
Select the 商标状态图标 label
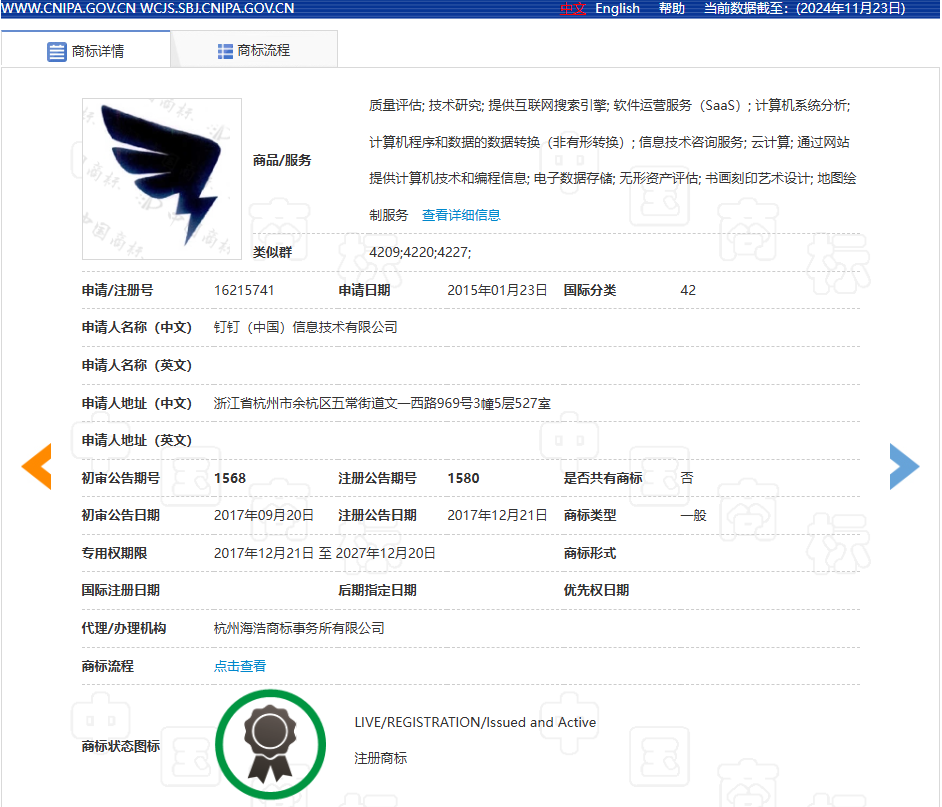pyautogui.click(x=121, y=746)
